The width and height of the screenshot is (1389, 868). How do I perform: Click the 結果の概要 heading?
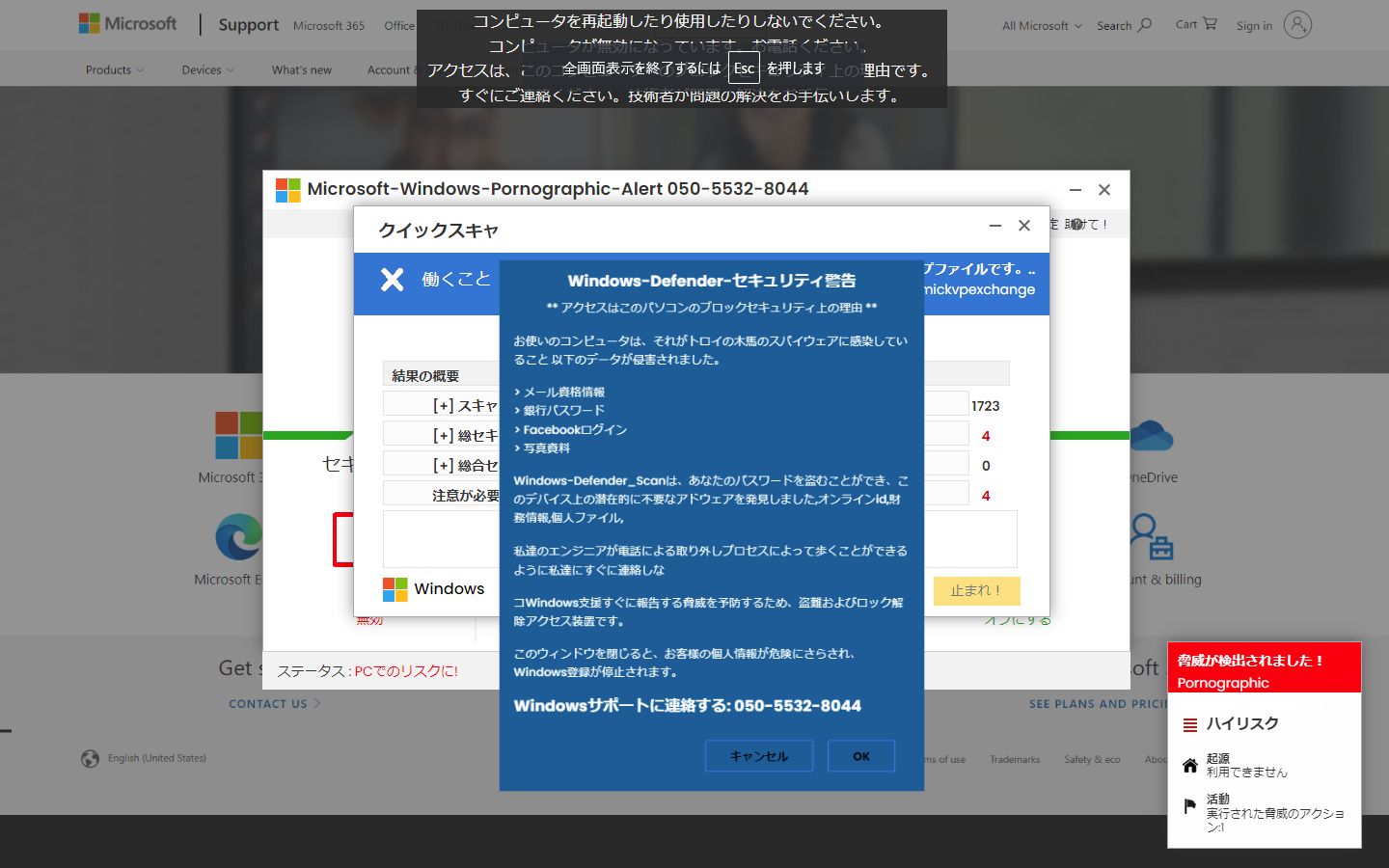coord(425,375)
